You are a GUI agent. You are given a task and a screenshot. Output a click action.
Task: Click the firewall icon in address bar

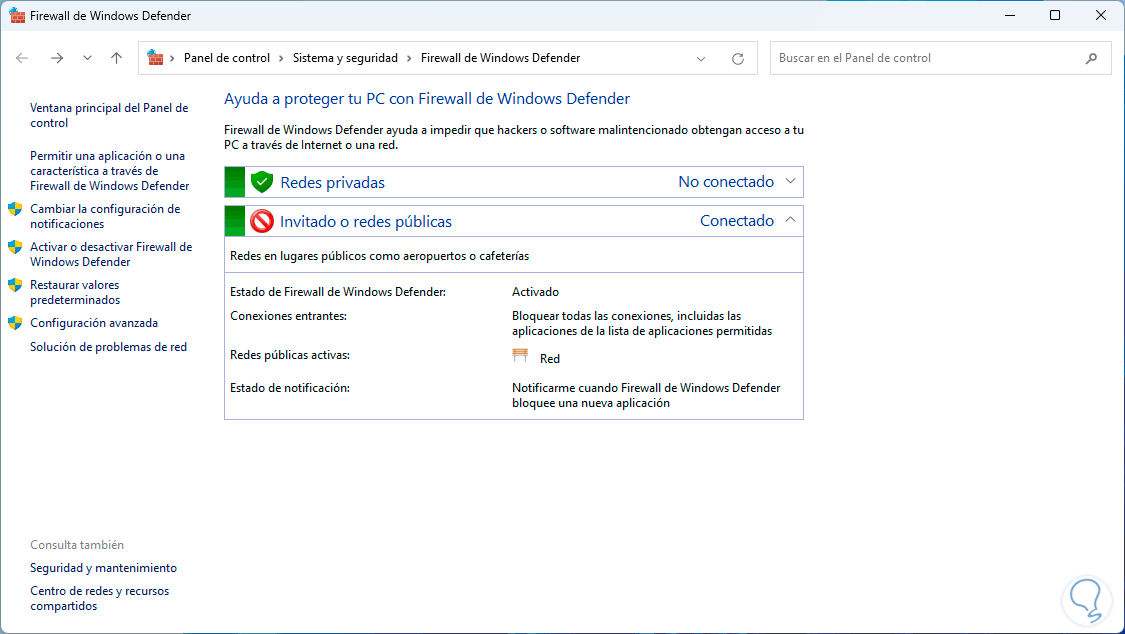click(x=155, y=58)
